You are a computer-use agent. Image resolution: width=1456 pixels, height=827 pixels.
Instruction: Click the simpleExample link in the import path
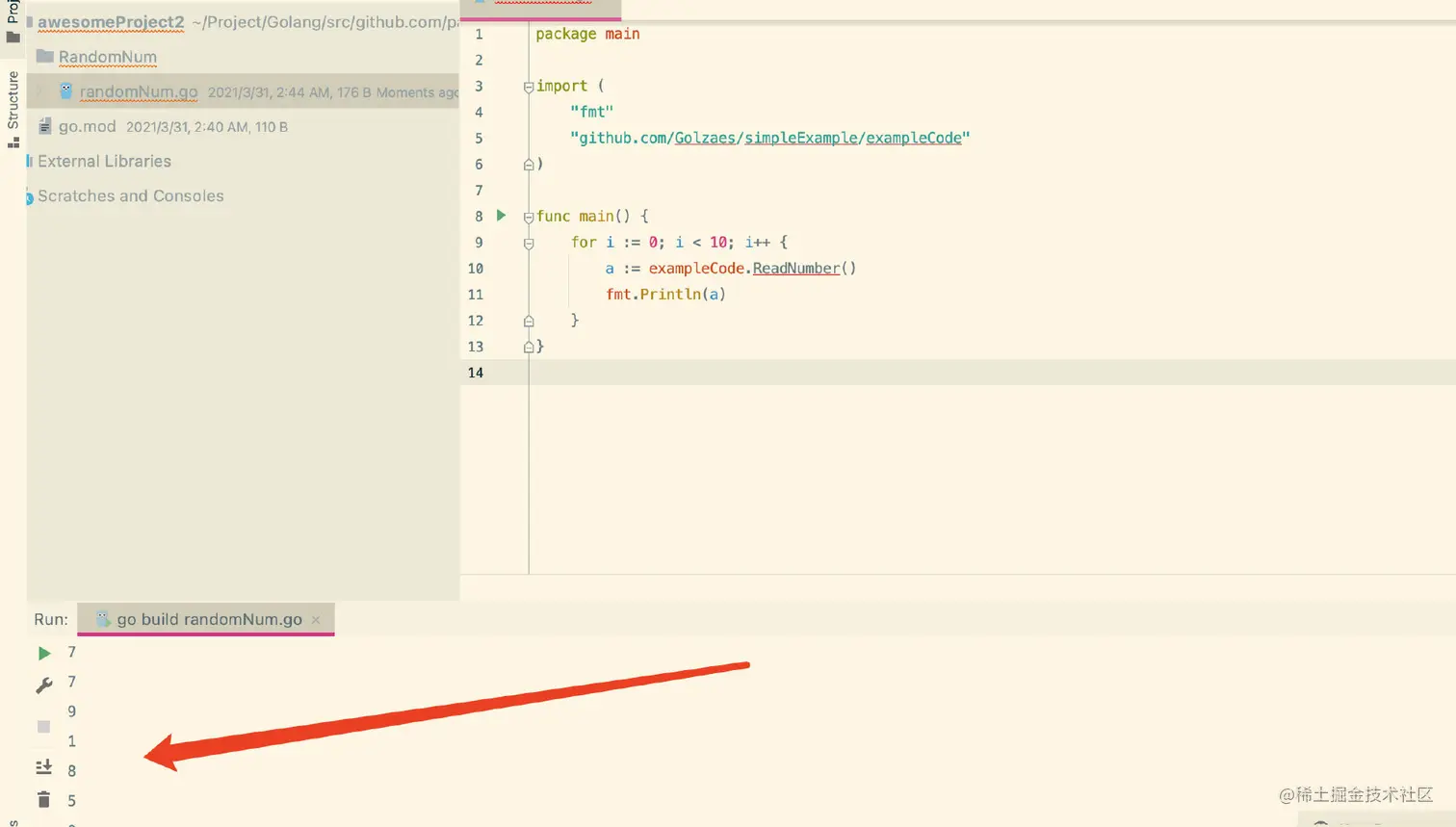pos(800,138)
